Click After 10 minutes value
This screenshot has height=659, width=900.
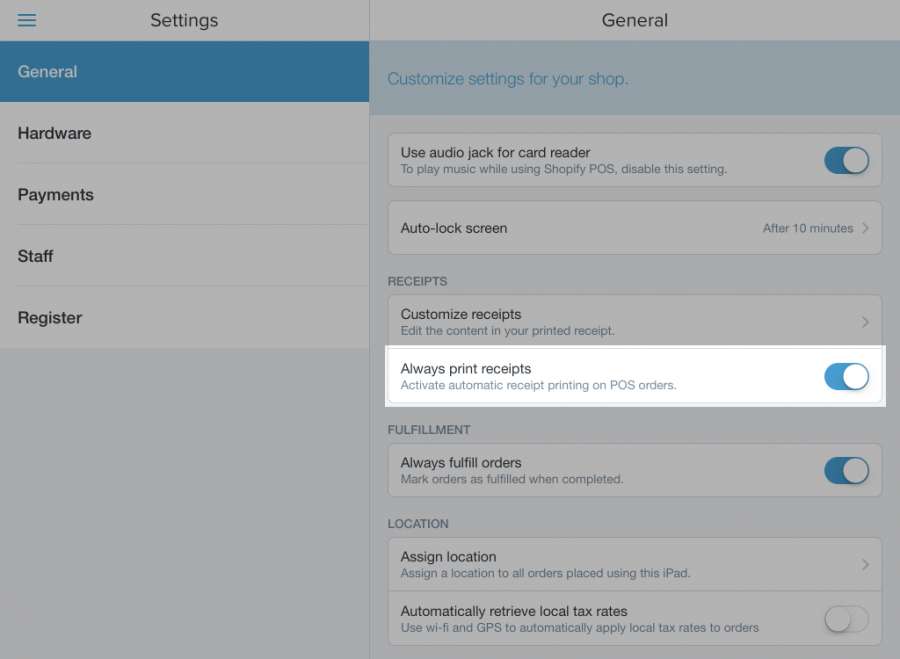point(808,228)
